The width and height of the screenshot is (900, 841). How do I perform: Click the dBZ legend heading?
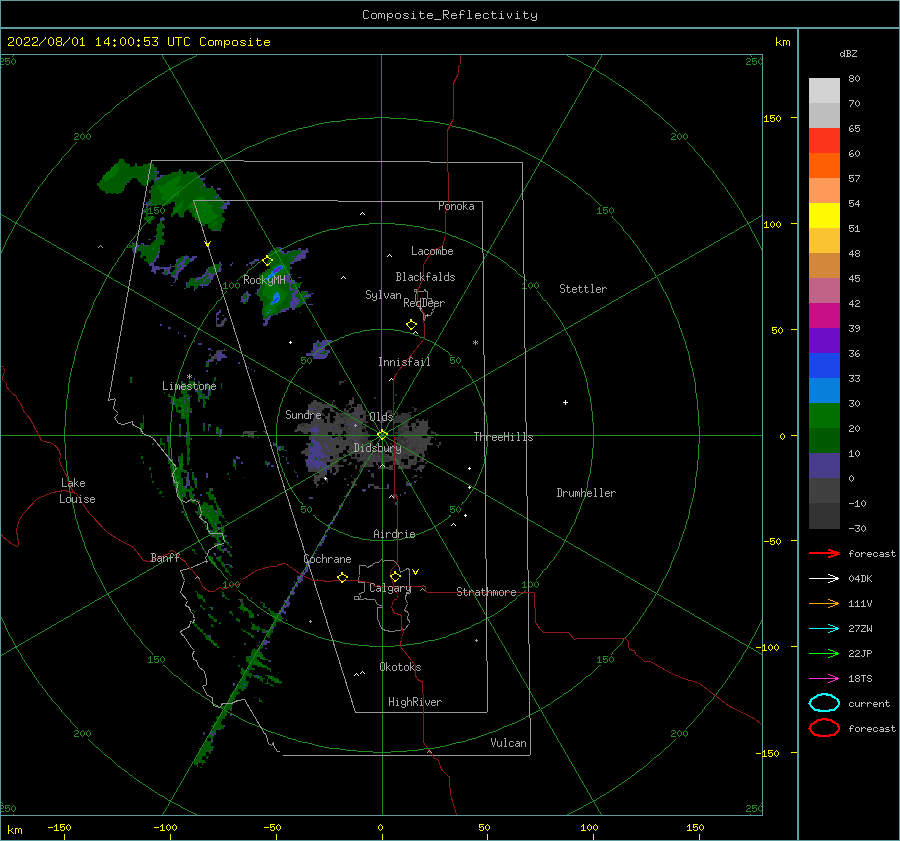click(x=848, y=53)
